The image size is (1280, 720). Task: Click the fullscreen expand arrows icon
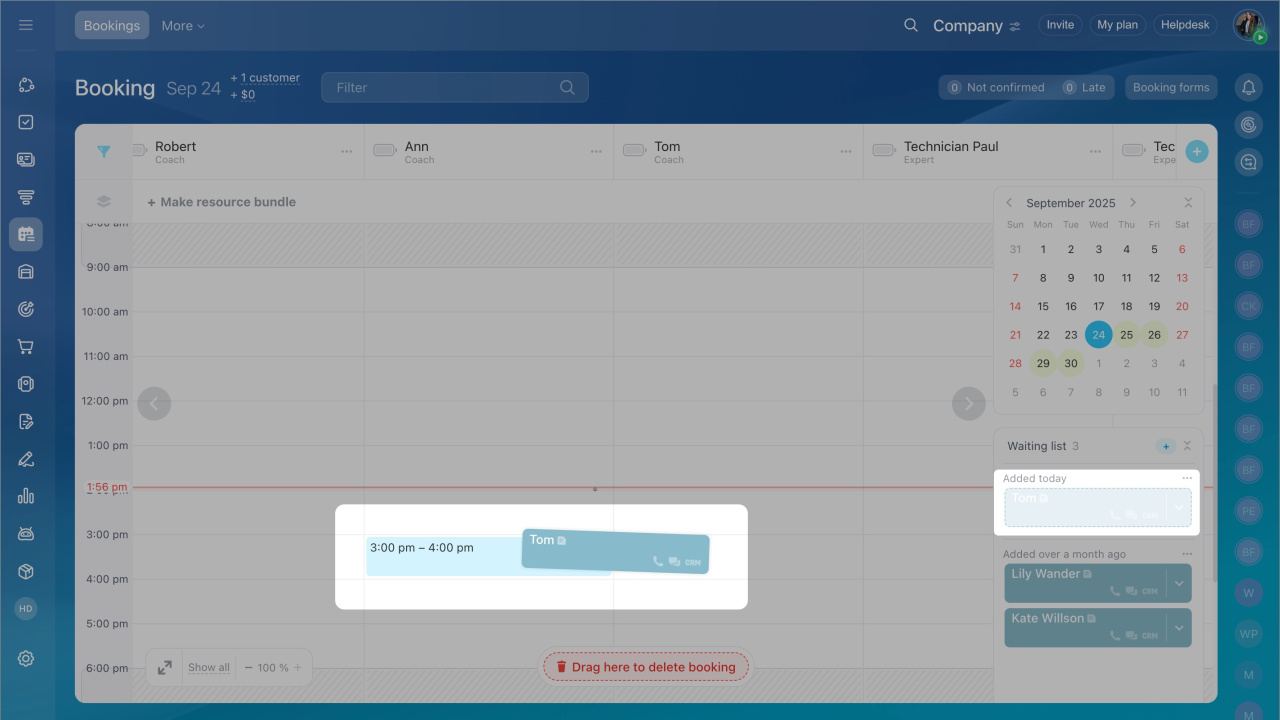point(164,667)
